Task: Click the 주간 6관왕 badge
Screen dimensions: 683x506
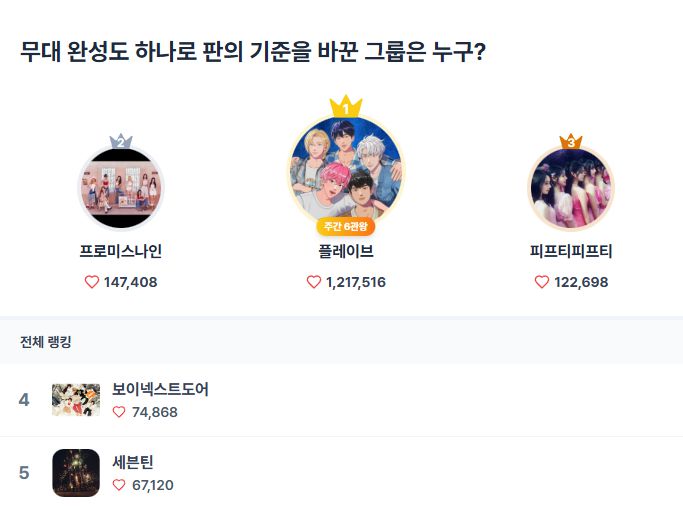Action: point(345,226)
